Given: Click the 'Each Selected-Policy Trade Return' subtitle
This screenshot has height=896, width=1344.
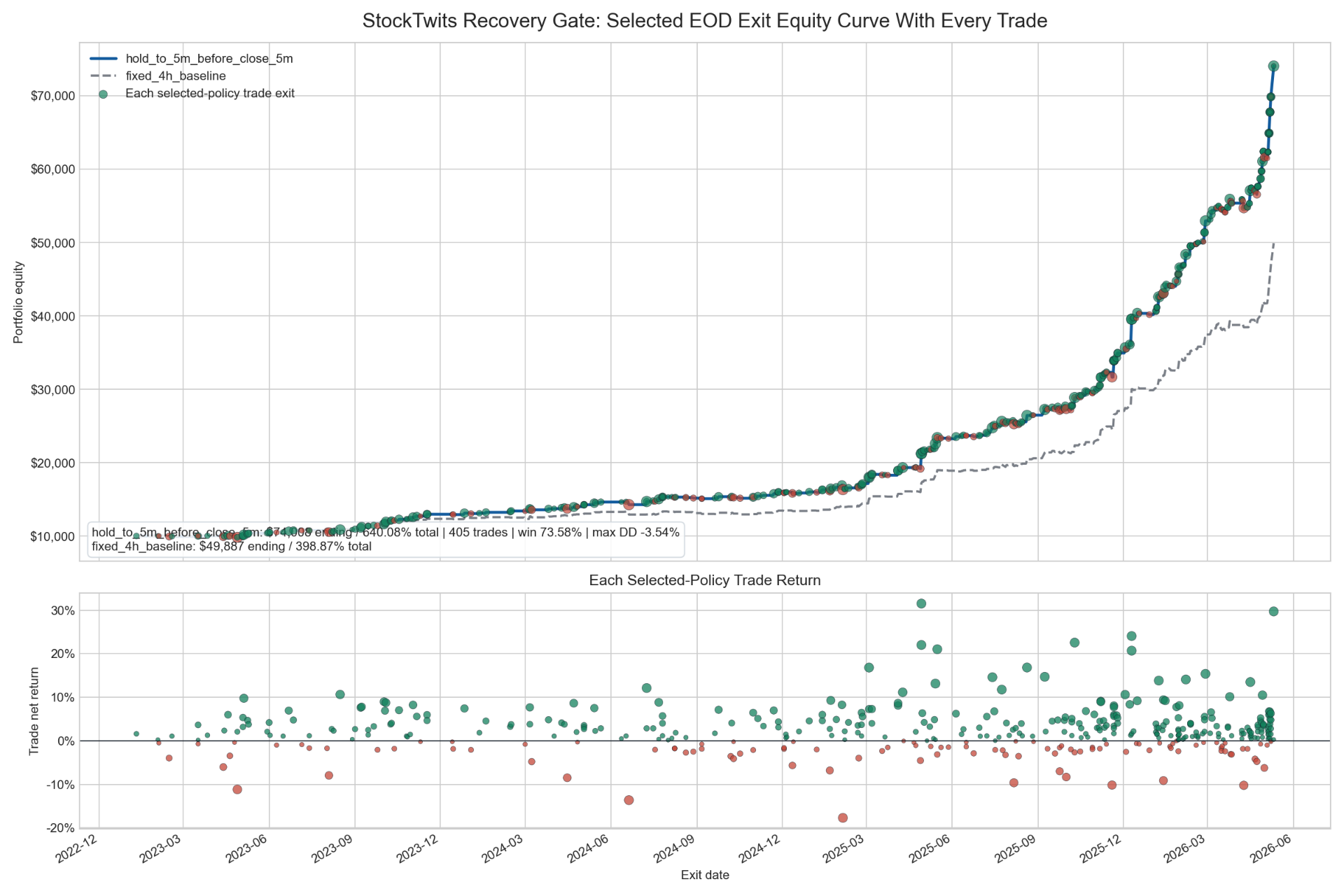Looking at the screenshot, I should coord(705,580).
